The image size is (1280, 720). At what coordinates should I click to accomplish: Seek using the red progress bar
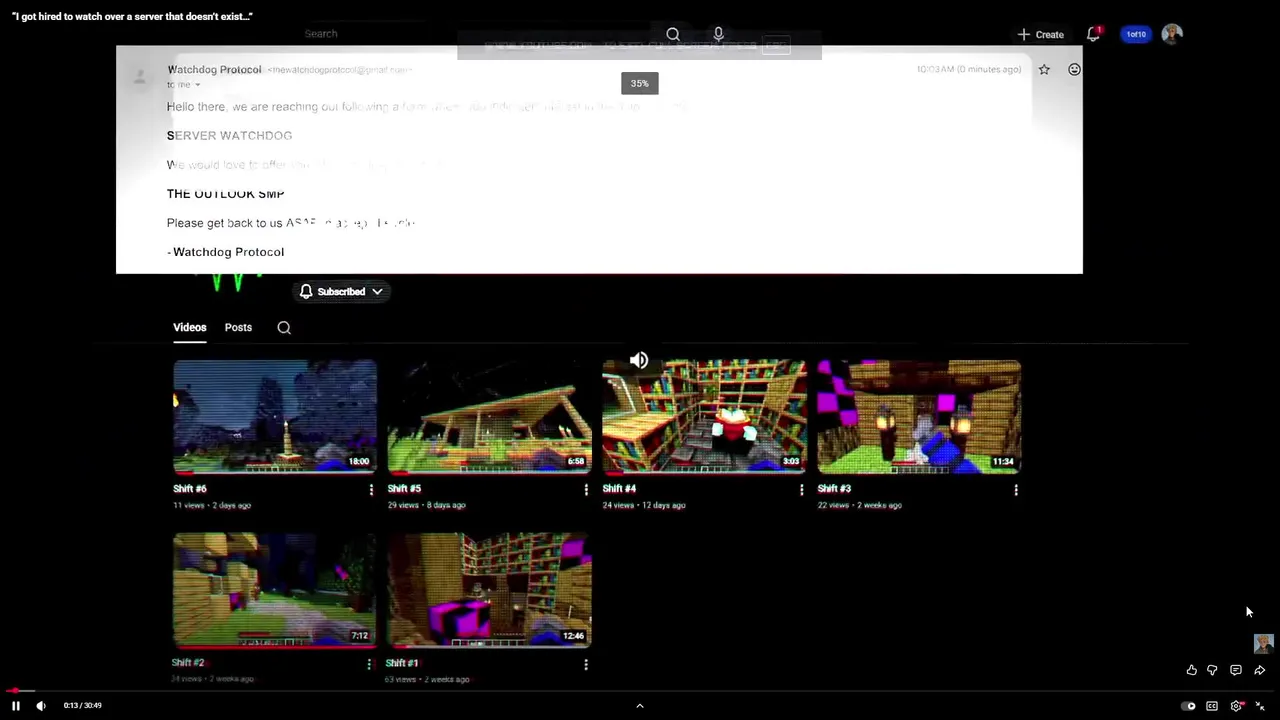pos(640,691)
